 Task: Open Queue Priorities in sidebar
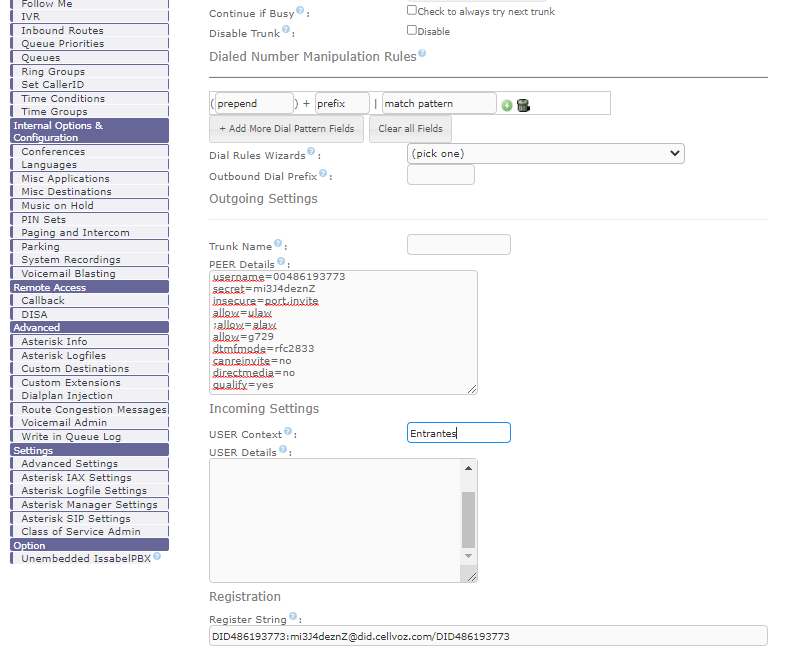pyautogui.click(x=63, y=44)
